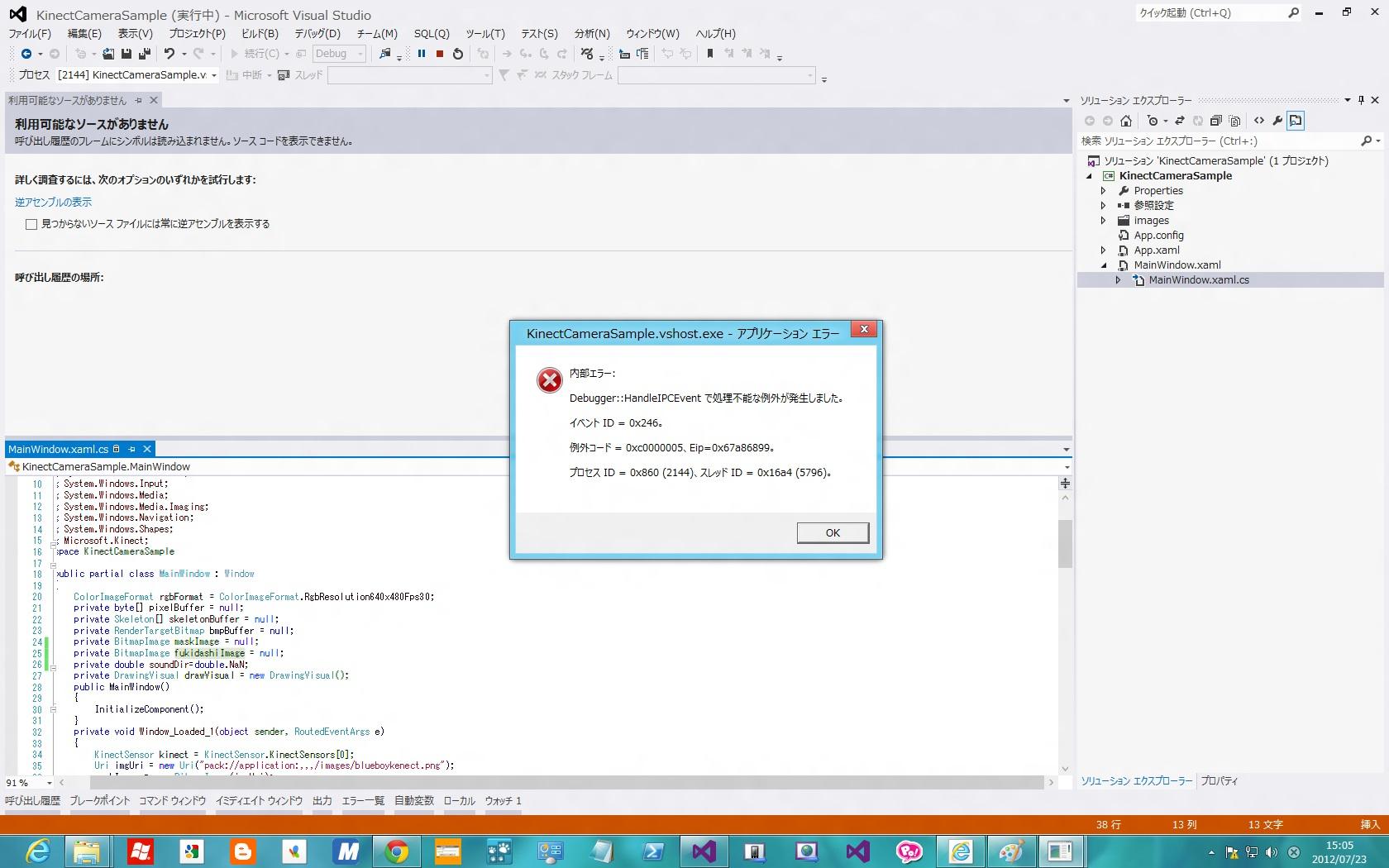Screen dimensions: 1389x868
Task: Open the デバッグ(D) menu
Action: (317, 34)
